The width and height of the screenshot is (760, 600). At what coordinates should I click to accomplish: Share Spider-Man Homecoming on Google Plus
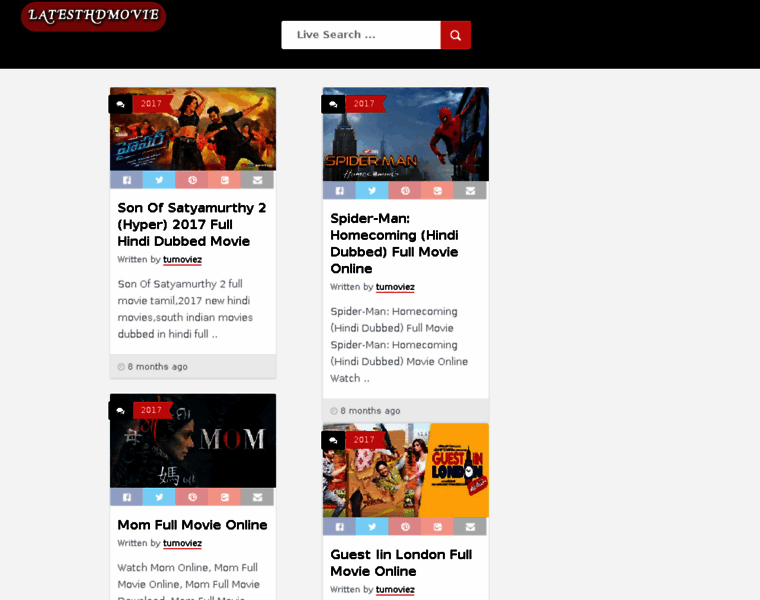tap(437, 190)
